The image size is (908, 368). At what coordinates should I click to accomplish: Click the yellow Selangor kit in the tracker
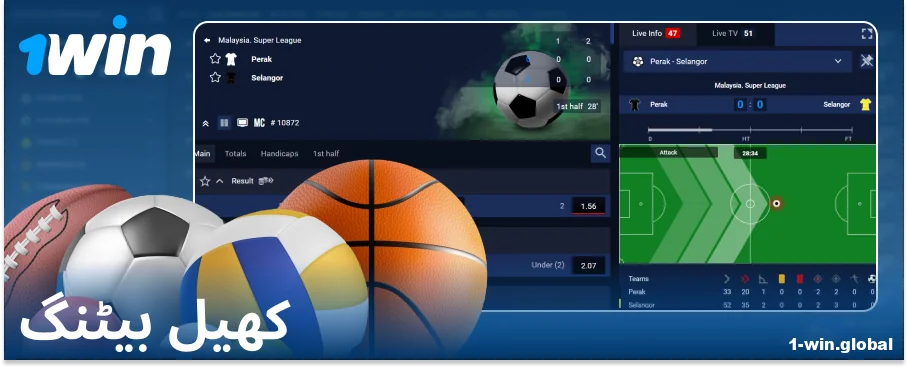pyautogui.click(x=865, y=105)
